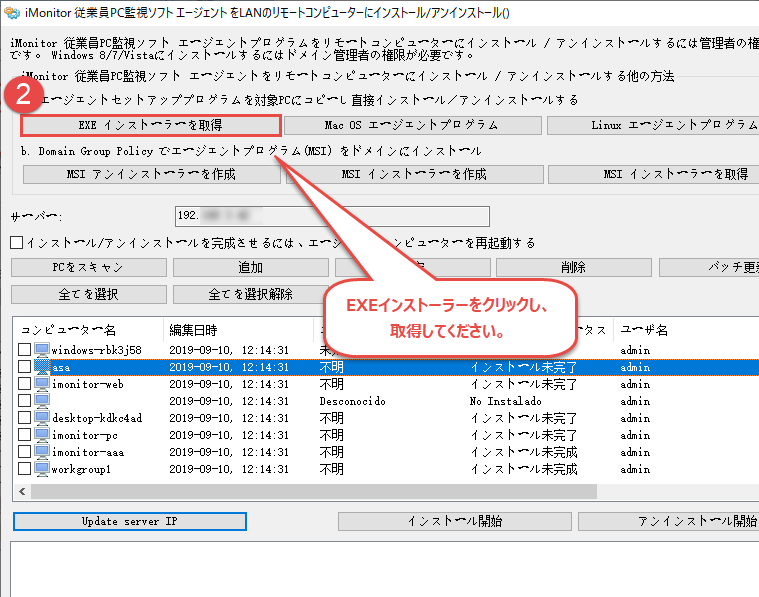
Task: Click the Linux エージェントプログラム button
Action: [653, 125]
